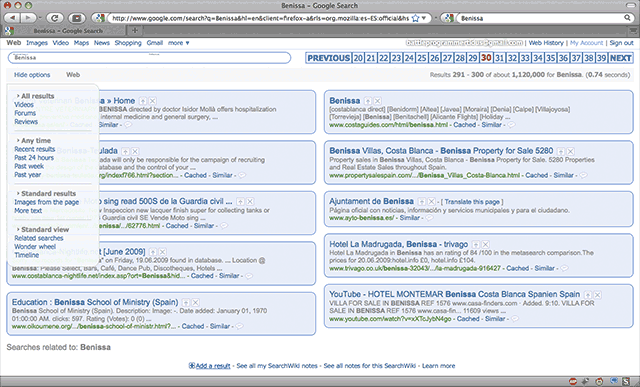Collapse Standard view options group
The width and height of the screenshot is (640, 387).
[x=42, y=229]
